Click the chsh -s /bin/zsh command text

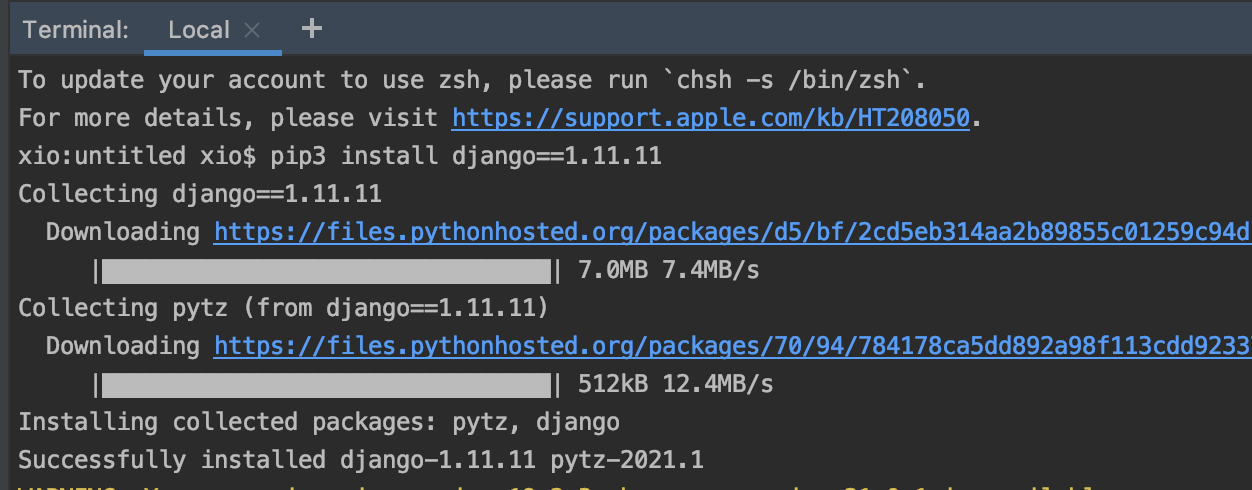coord(797,80)
